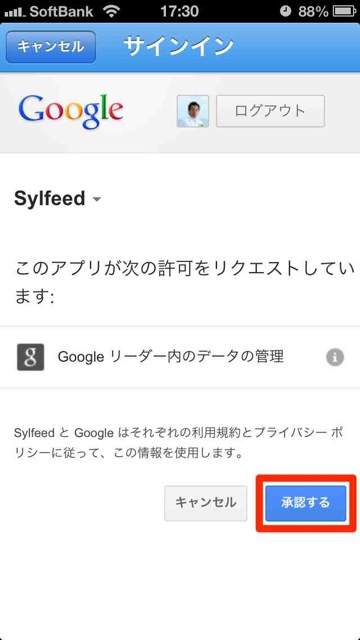Open info icon for Google Reader permission
Image resolution: width=360 pixels, height=640 pixels.
[335, 358]
